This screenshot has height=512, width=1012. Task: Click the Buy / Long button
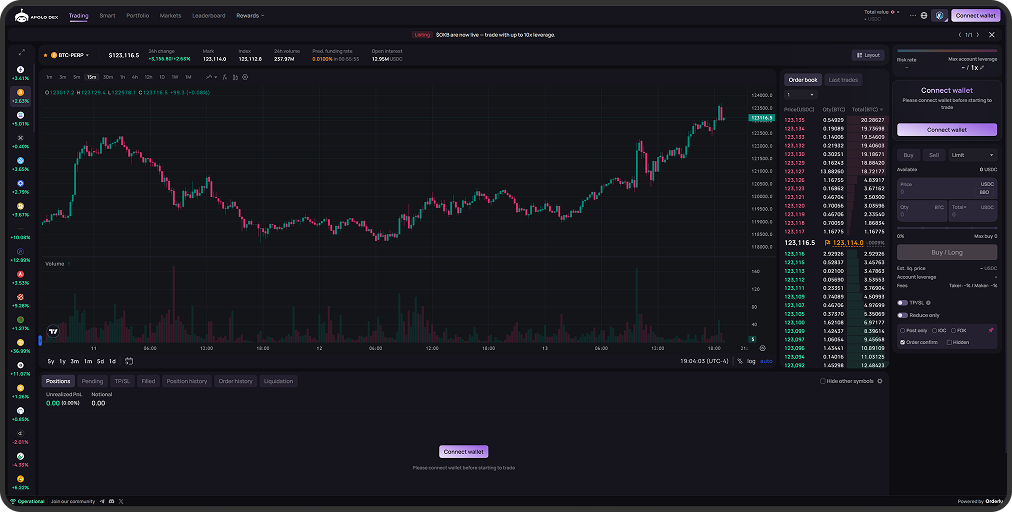pyautogui.click(x=946, y=253)
